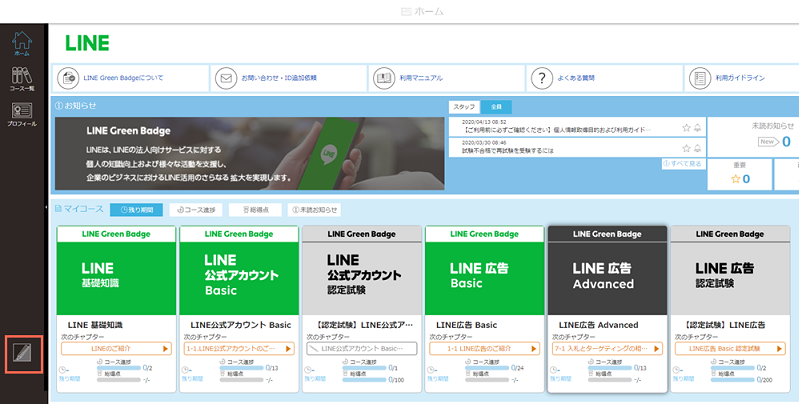799x404 pixels.
Task: Open the コース一覧 course list icon
Action: [21, 79]
